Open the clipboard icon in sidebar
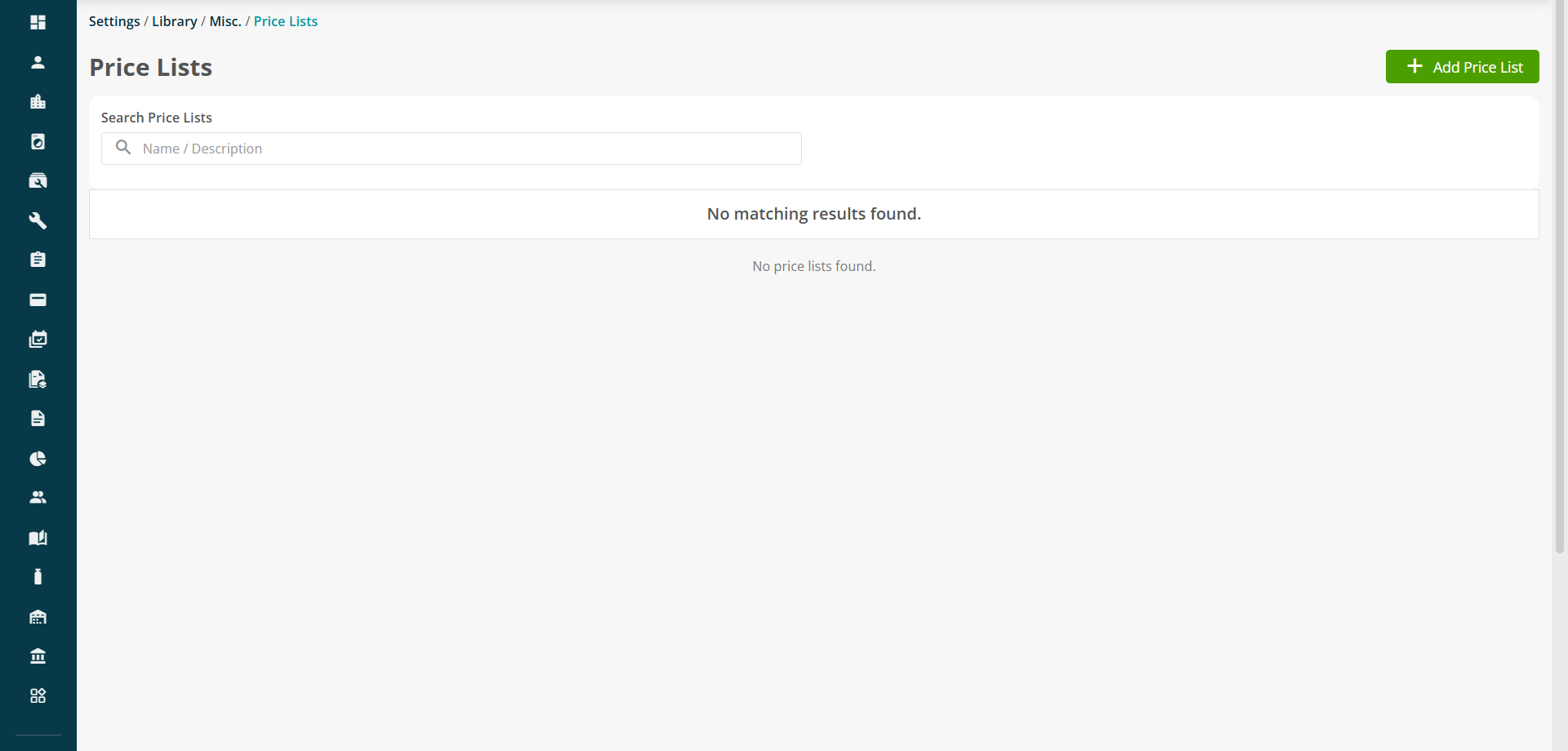 point(38,260)
